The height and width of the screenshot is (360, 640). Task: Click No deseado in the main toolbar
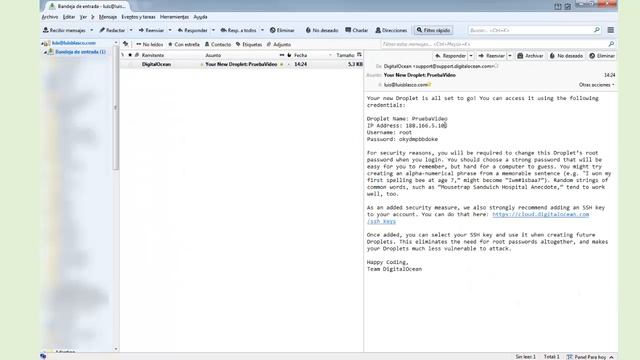322,30
